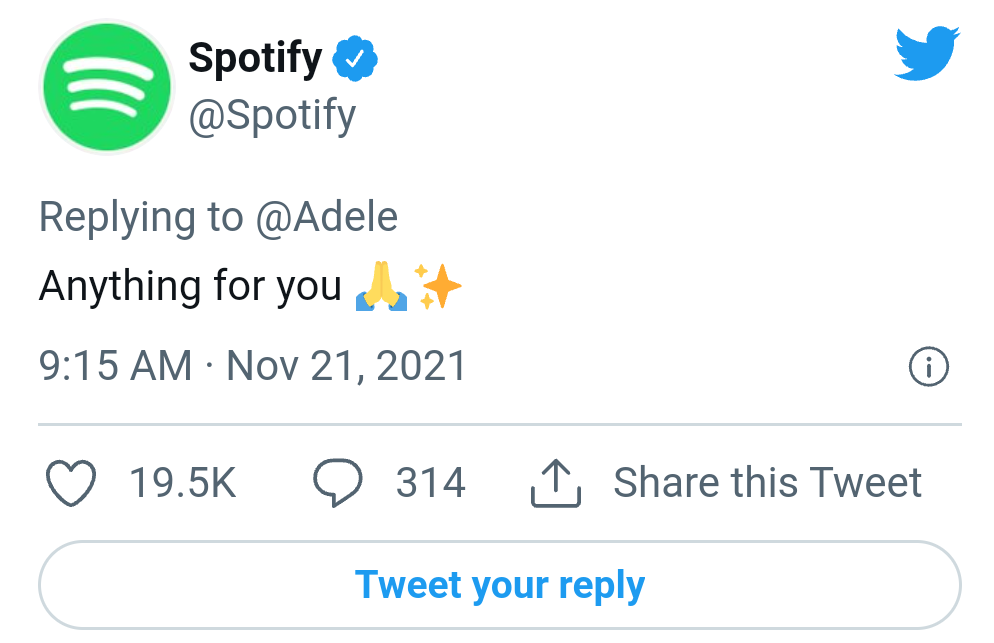Open the Nov 21, 2021 date link
Viewport: 994px width, 643px height.
coord(347,366)
